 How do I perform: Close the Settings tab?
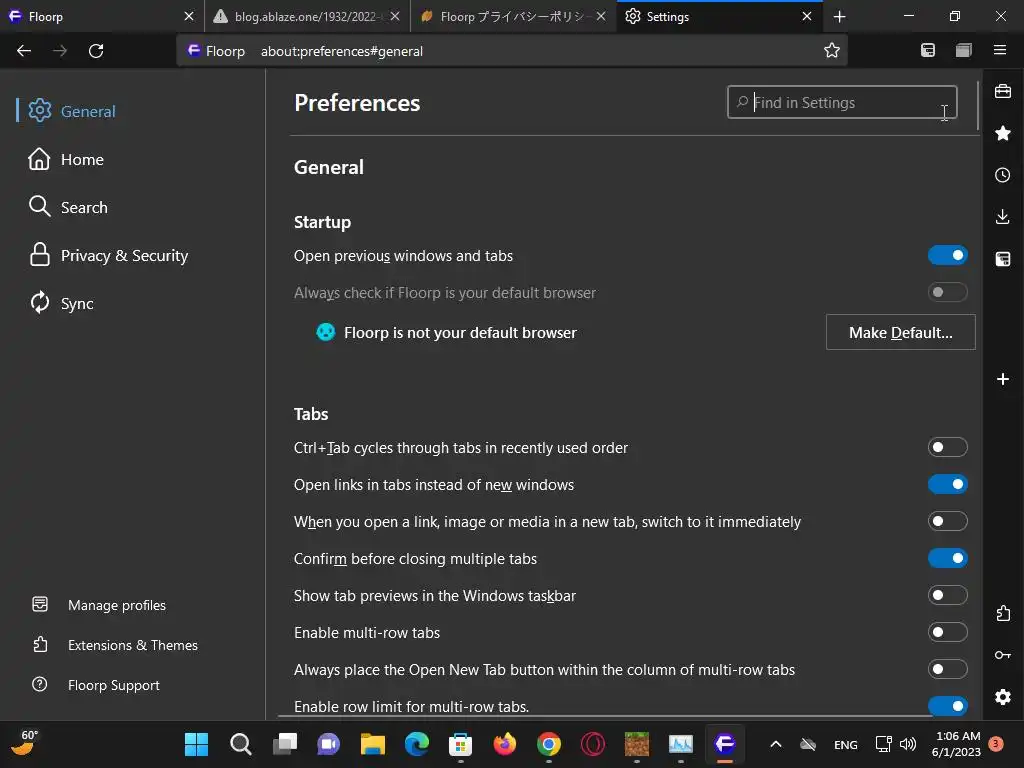click(x=807, y=16)
